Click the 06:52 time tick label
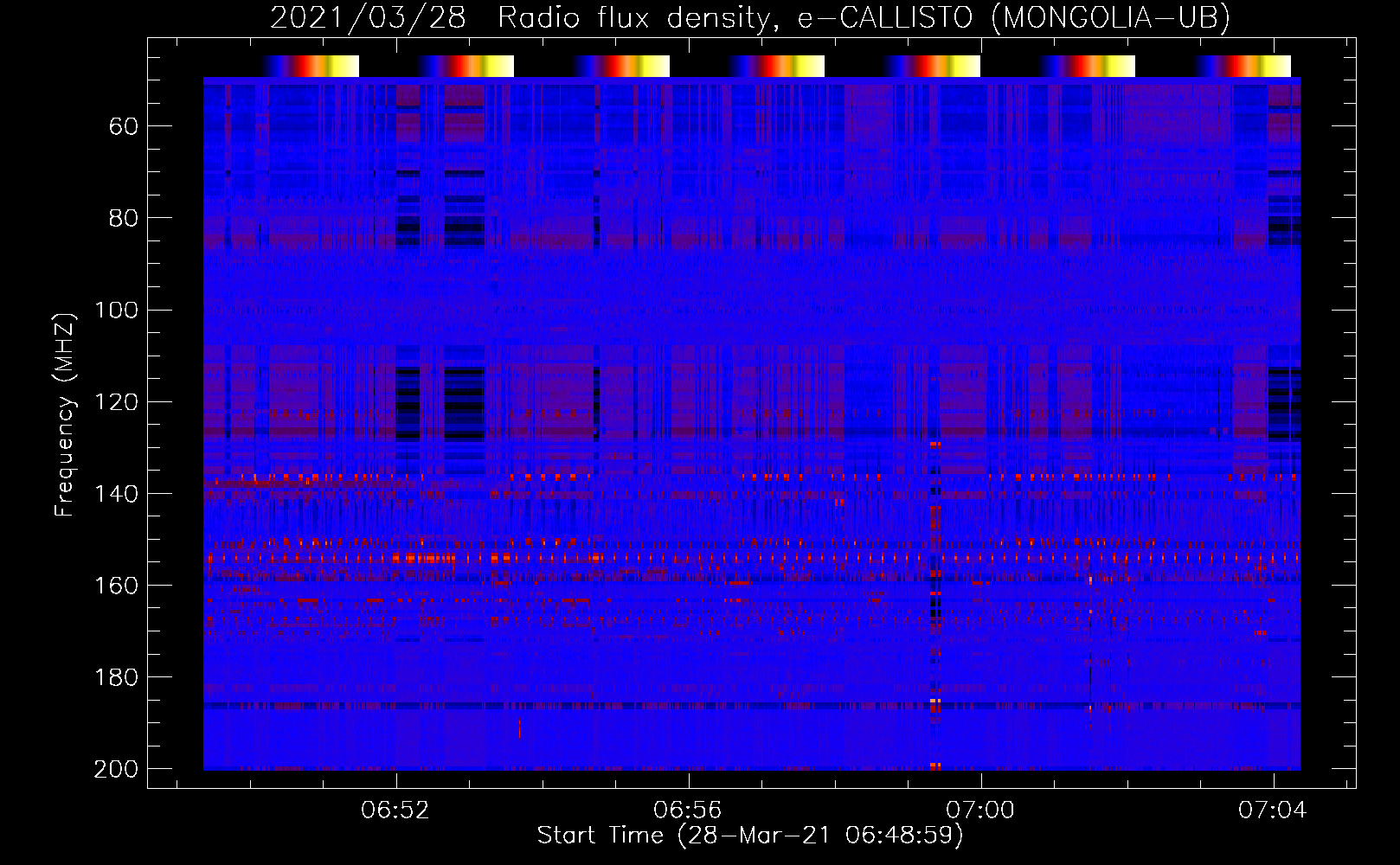 (395, 811)
